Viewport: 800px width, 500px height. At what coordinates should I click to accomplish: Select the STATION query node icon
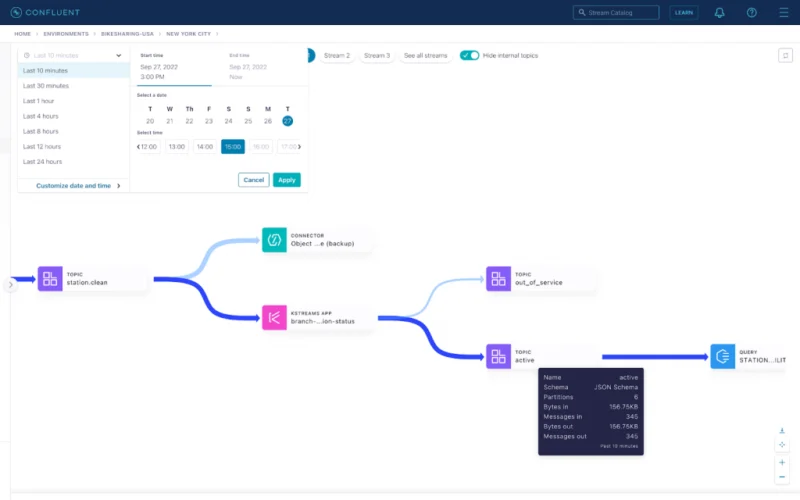click(x=723, y=356)
